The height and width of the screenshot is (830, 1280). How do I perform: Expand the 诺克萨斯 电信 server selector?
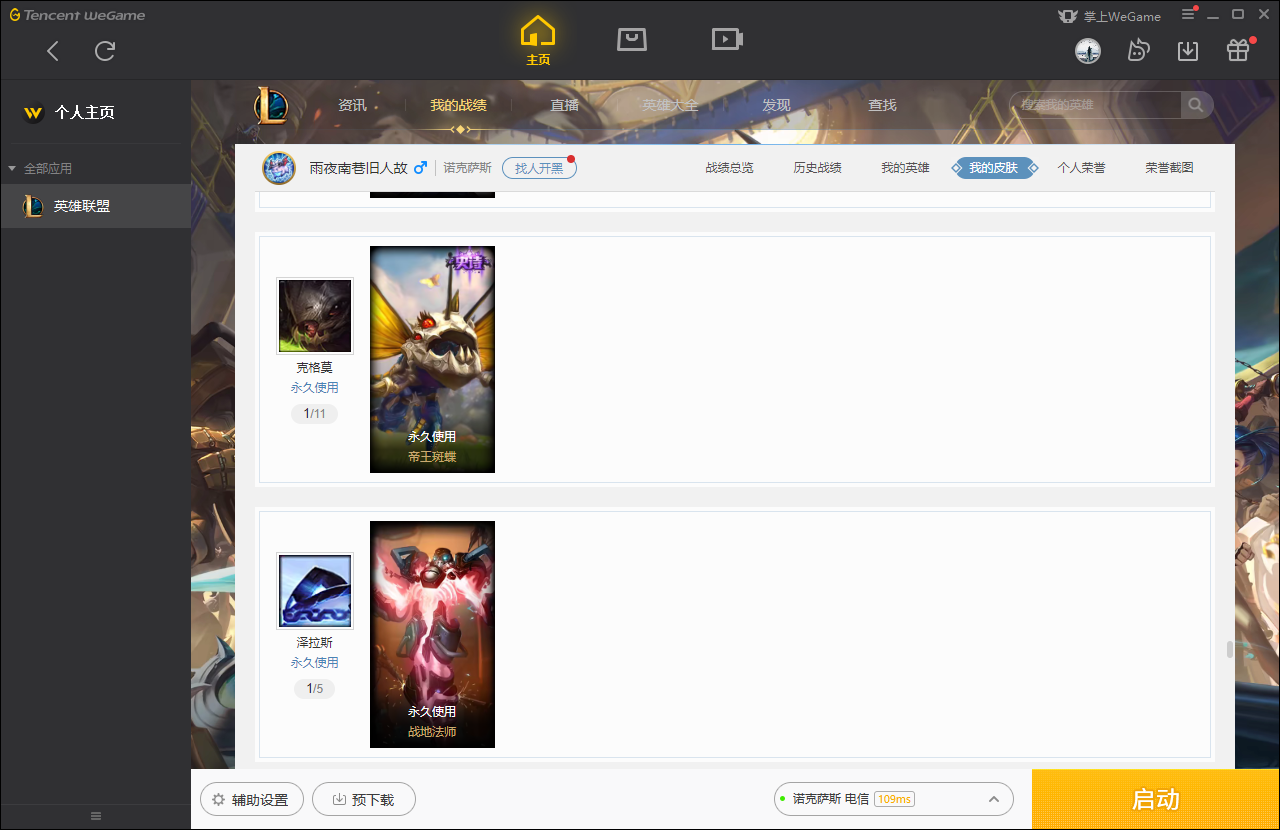tap(894, 799)
